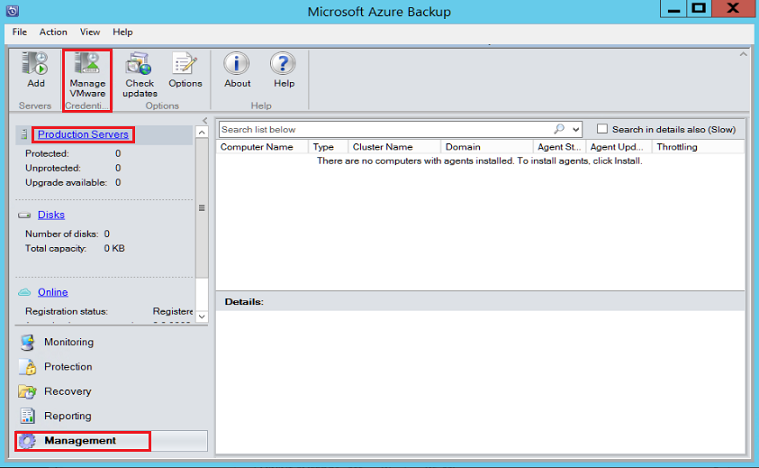Click the Production Servers server icon
Screen dimensions: 759x468
tap(24, 135)
